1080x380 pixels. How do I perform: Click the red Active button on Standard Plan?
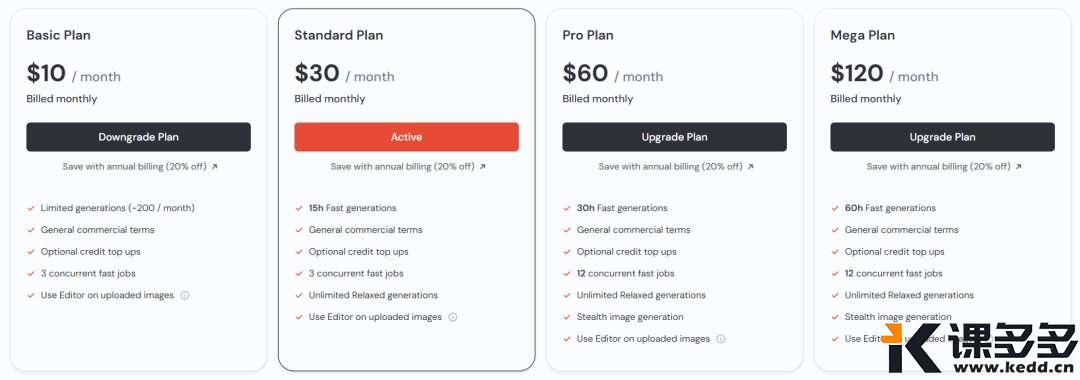[406, 137]
